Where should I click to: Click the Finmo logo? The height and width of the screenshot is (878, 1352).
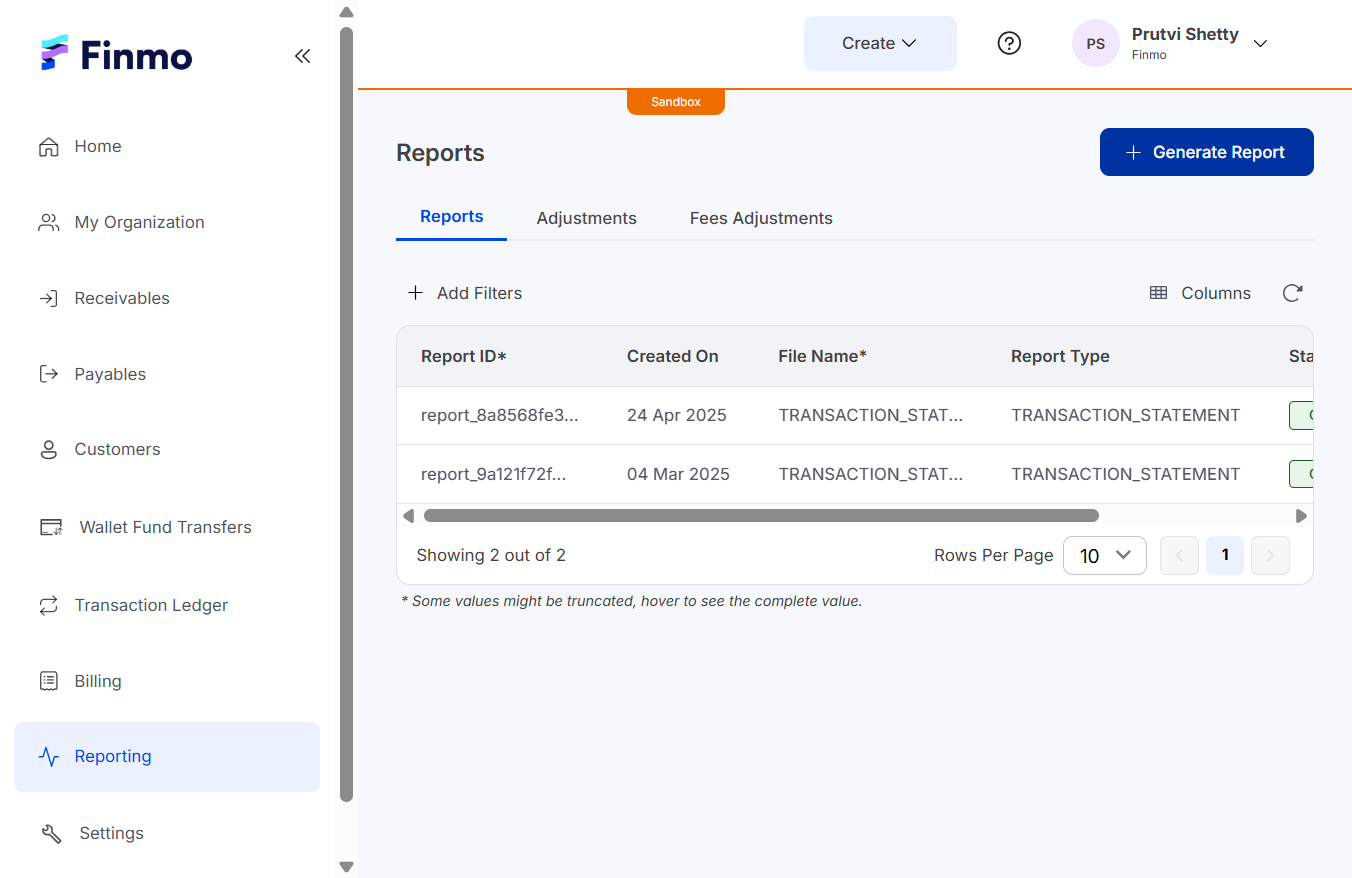point(116,55)
